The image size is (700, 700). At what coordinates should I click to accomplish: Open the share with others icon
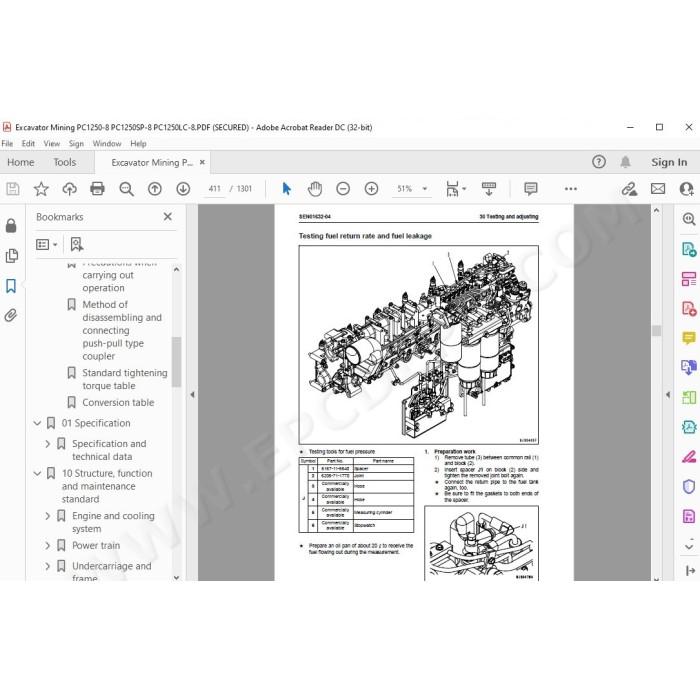[686, 189]
